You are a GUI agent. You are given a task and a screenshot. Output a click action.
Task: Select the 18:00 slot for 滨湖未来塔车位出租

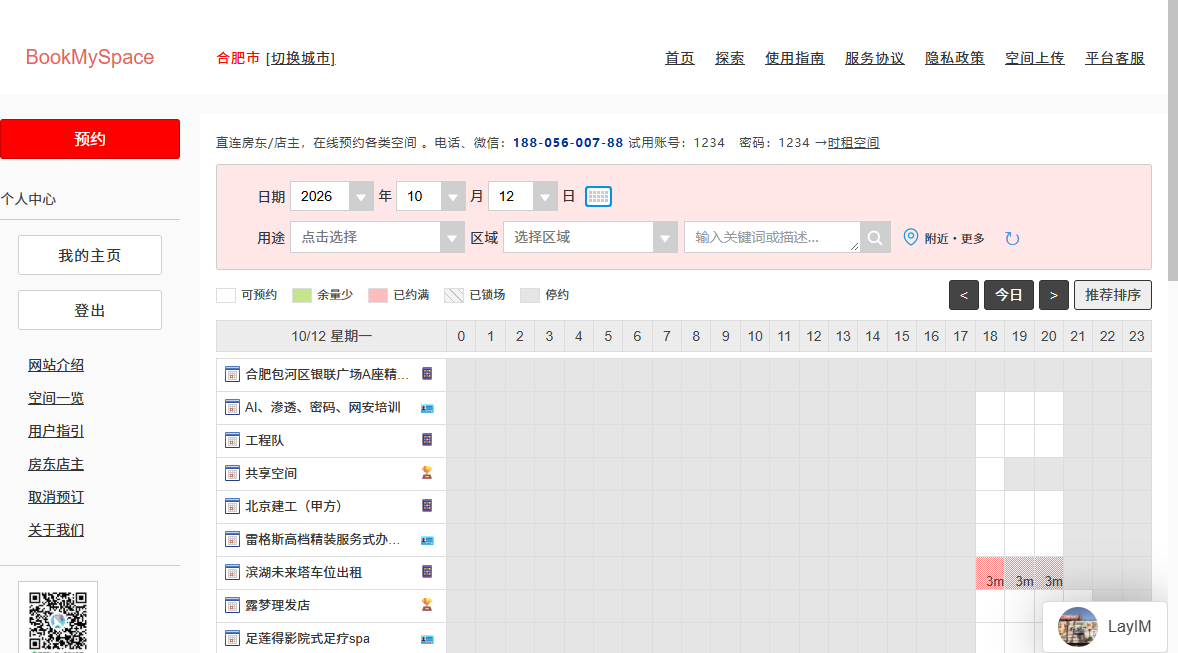click(x=990, y=573)
